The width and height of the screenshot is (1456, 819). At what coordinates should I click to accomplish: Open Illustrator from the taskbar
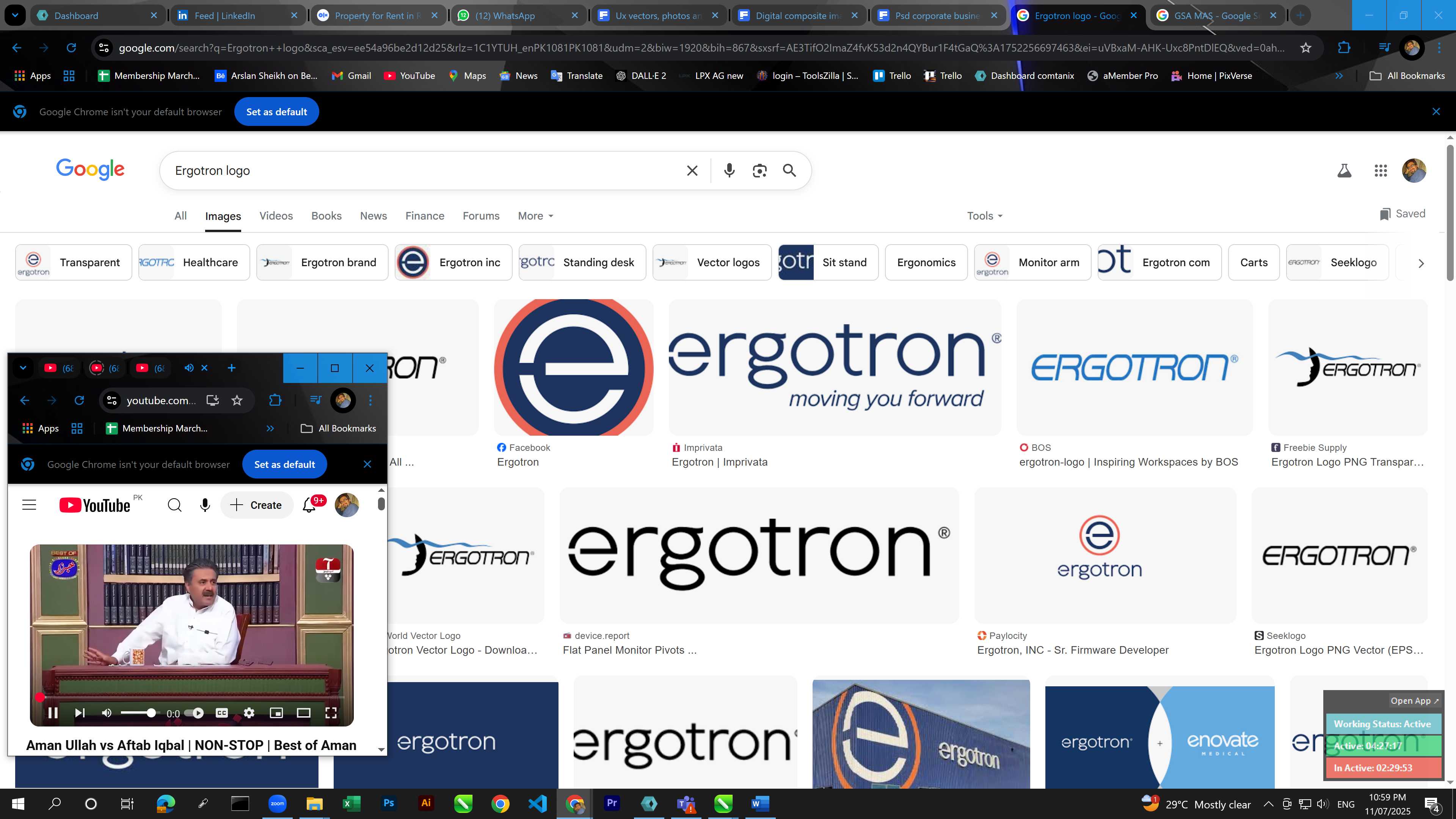point(425,803)
